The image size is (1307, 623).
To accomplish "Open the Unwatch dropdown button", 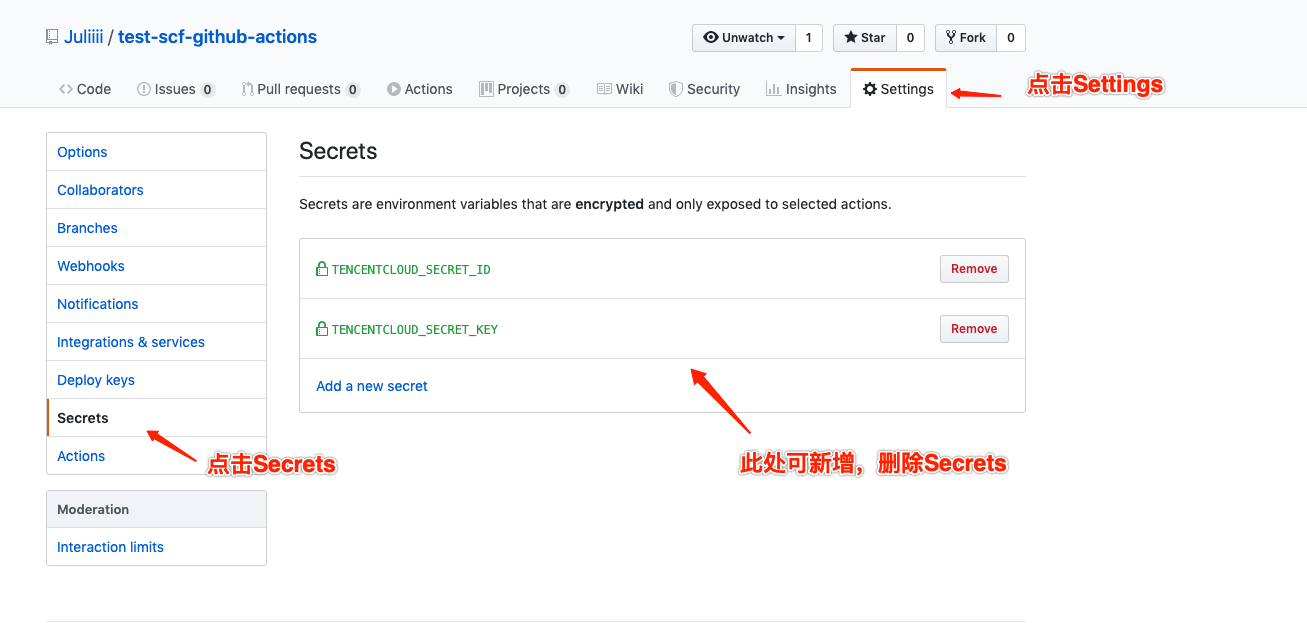I will (x=744, y=38).
